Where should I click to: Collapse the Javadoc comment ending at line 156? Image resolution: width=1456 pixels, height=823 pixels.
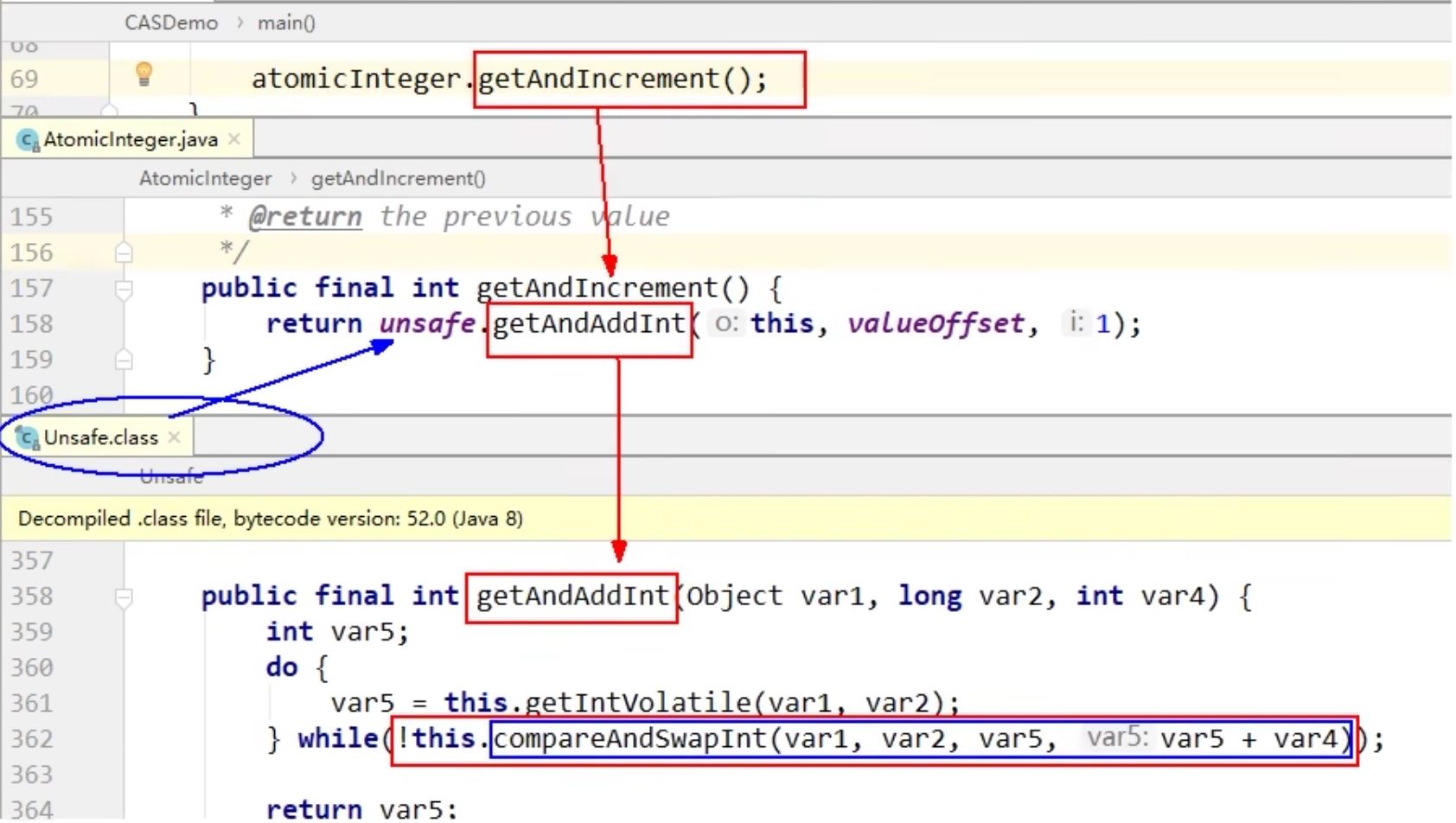click(x=124, y=252)
